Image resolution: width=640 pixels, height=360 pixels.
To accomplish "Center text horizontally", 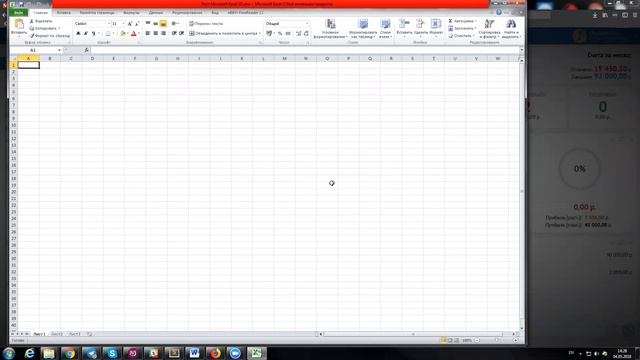I will tap(156, 33).
